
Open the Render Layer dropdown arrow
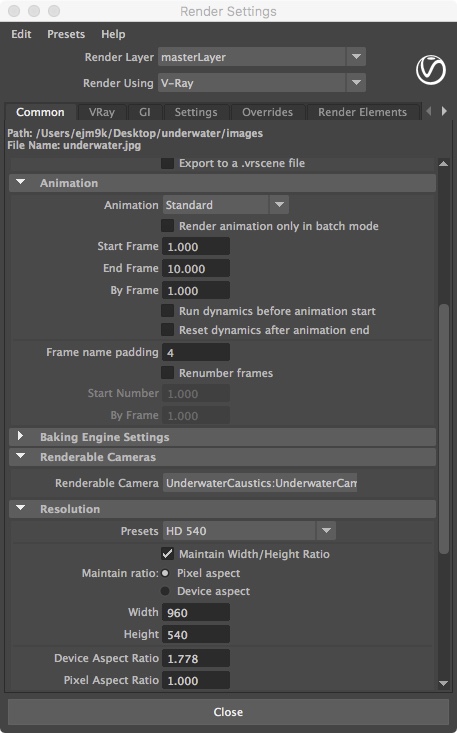(x=356, y=57)
